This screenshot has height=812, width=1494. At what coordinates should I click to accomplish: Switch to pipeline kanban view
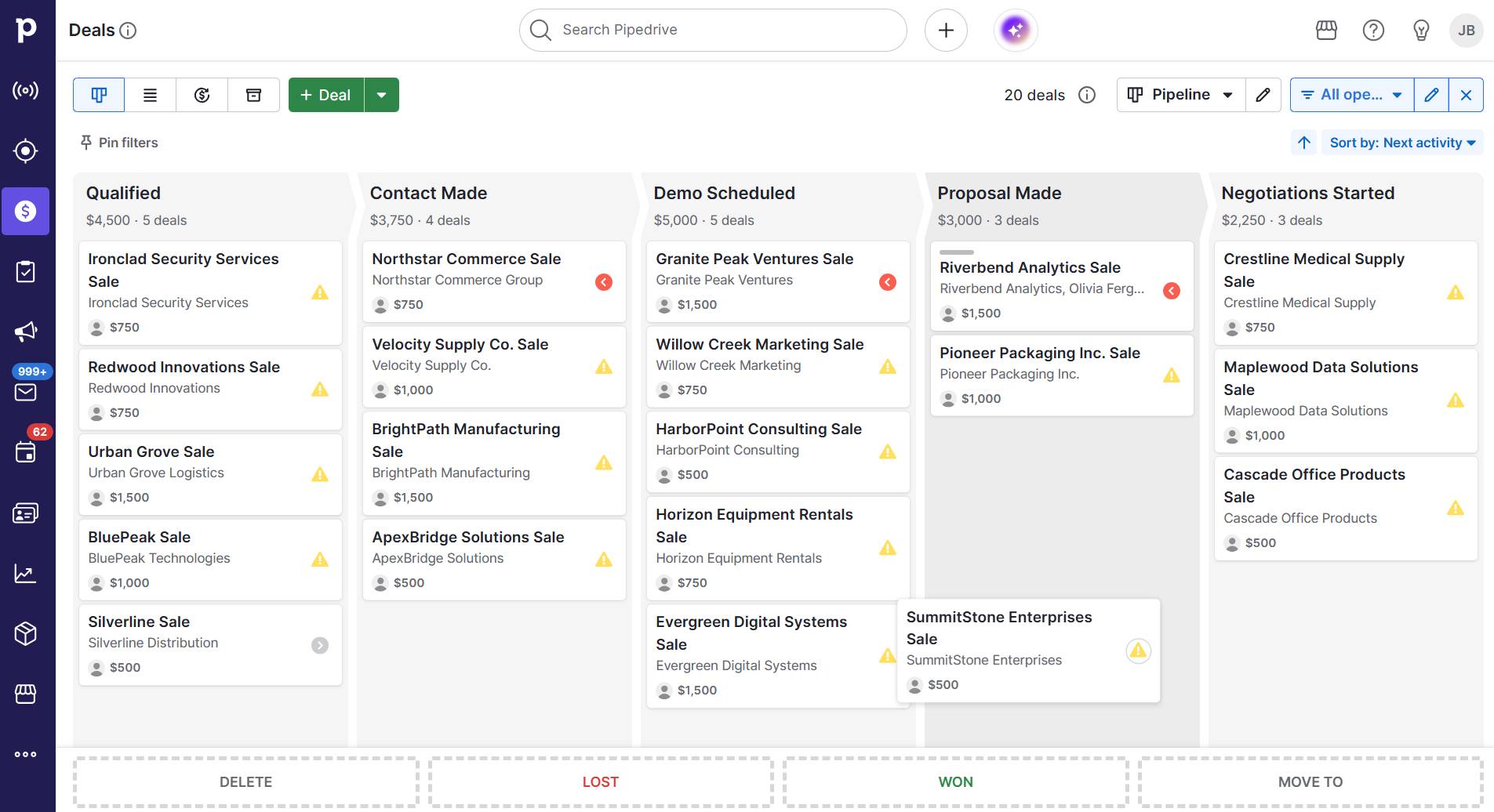pos(99,95)
